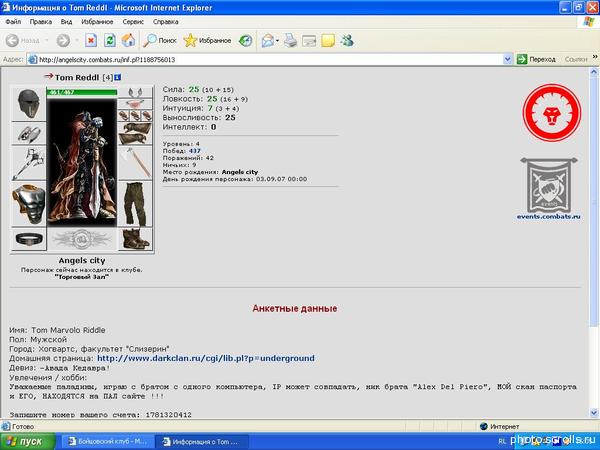Open the events.combats.ru link
The height and width of the screenshot is (450, 600).
pos(549,217)
